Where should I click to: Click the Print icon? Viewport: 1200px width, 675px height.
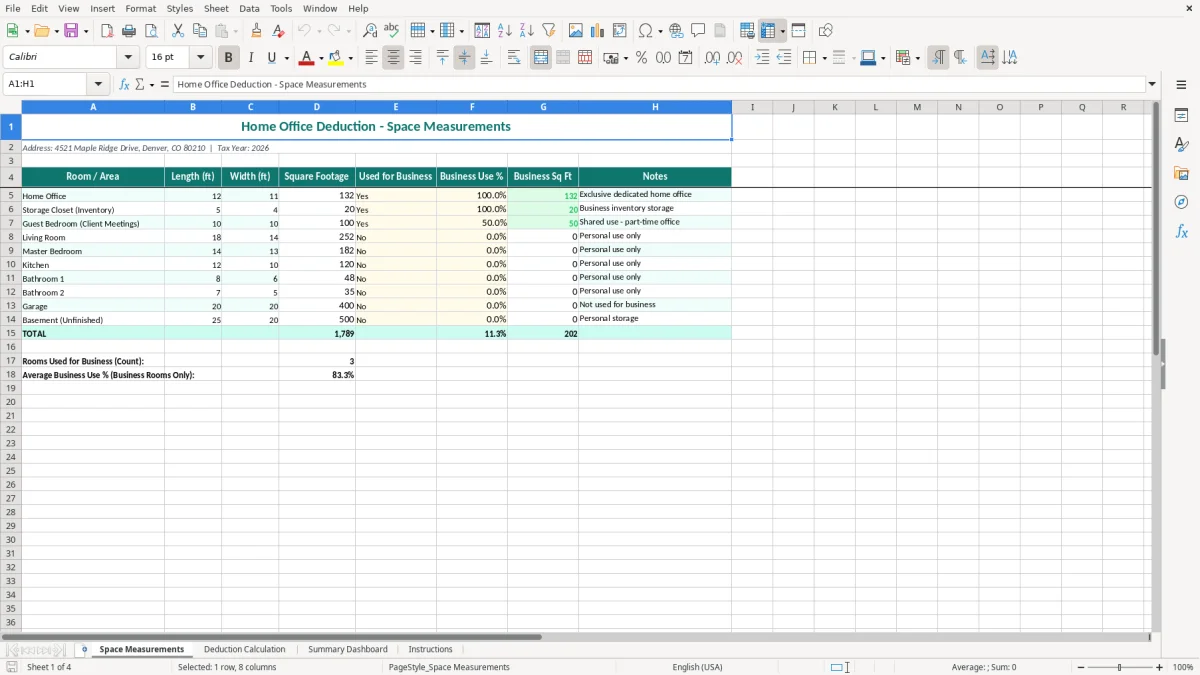click(x=129, y=31)
